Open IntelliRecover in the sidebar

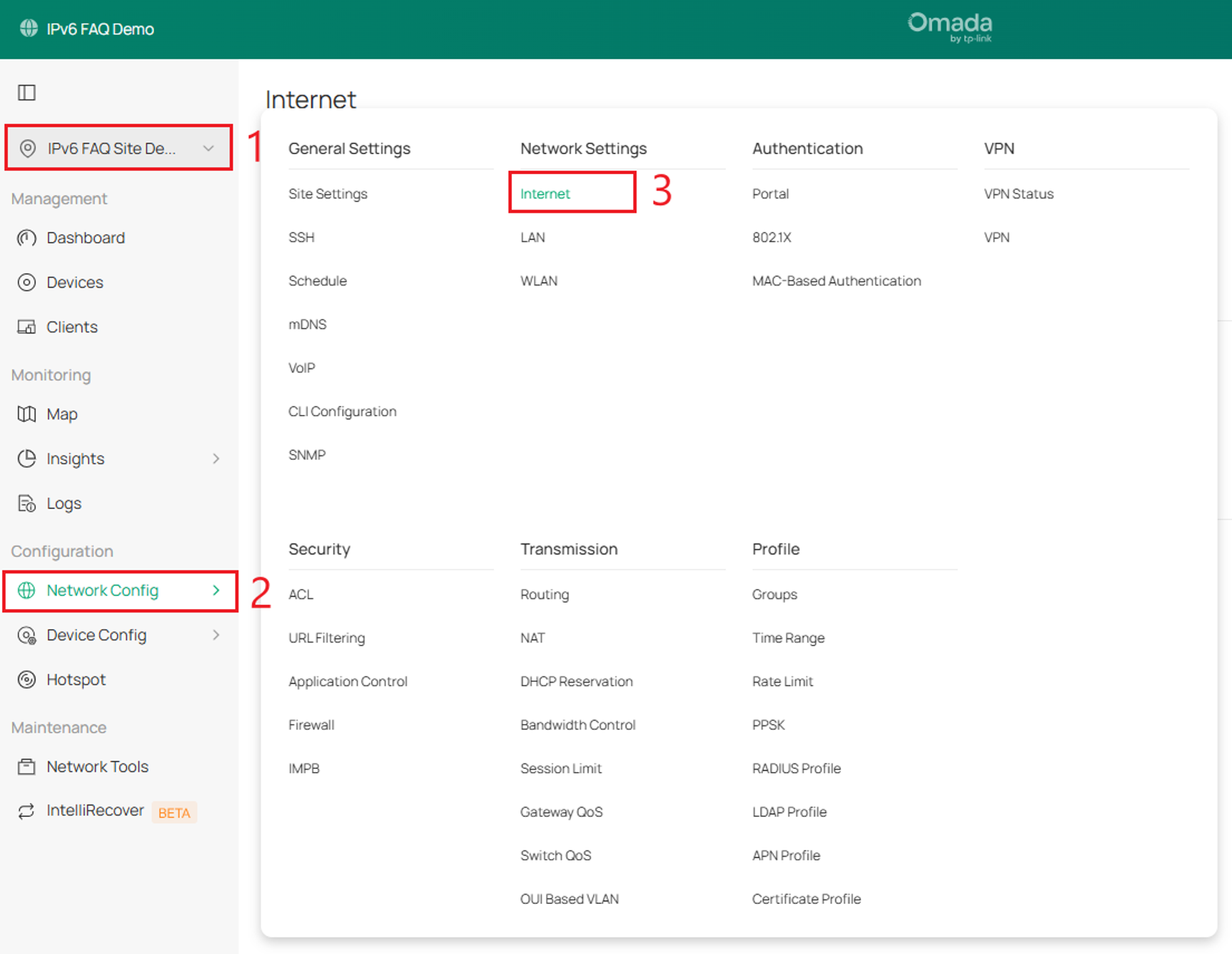pos(96,810)
